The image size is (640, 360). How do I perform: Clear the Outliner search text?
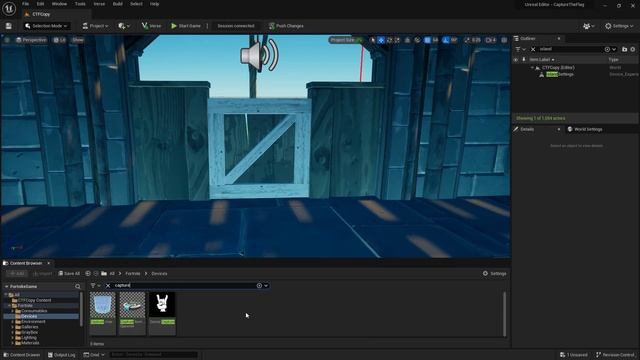[533, 49]
